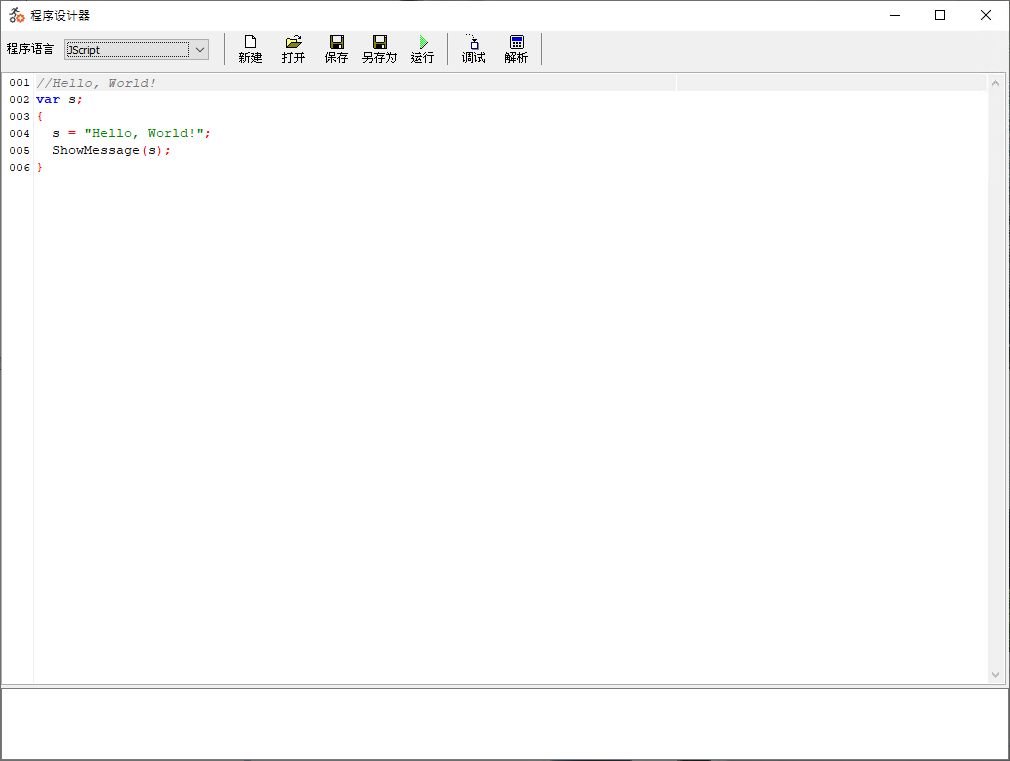Run the script with 运行

(x=423, y=50)
